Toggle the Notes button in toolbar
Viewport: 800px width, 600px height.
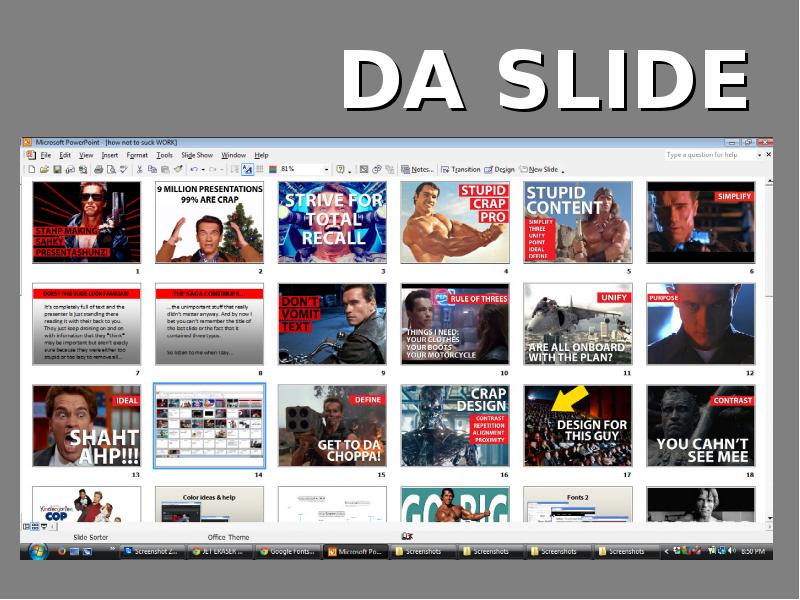click(417, 169)
